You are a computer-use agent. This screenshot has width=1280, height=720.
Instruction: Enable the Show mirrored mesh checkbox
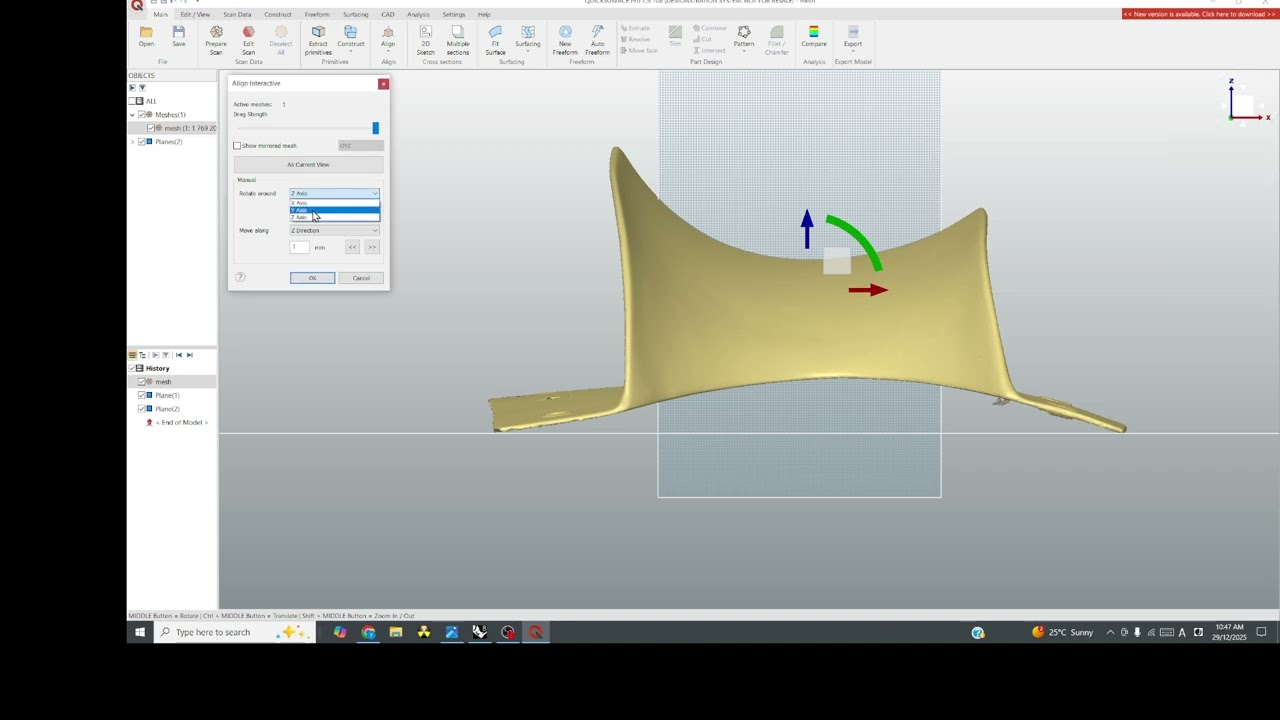tap(237, 146)
